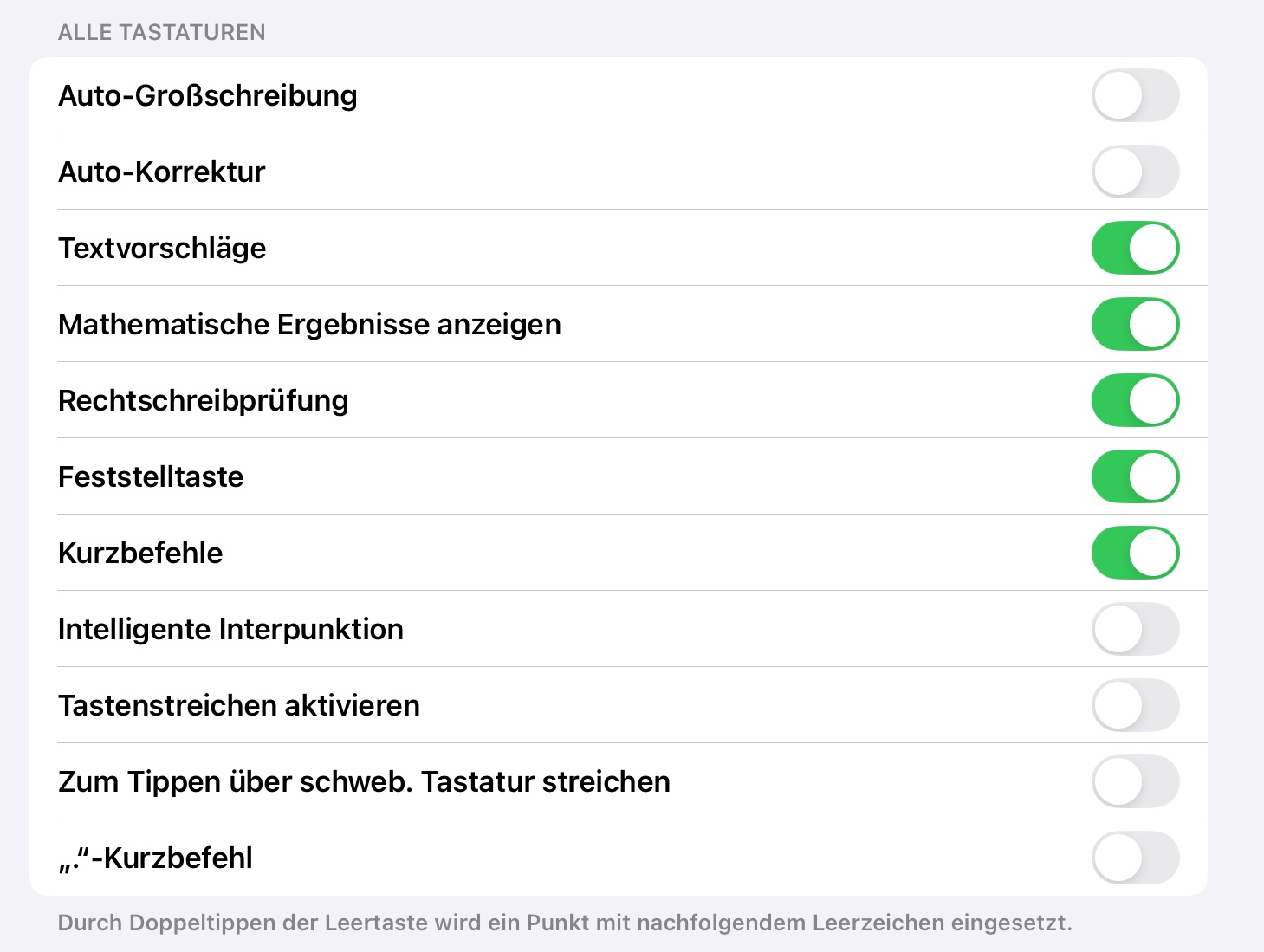
Task: Disable the Textvorschläge switch
Action: click(1135, 248)
